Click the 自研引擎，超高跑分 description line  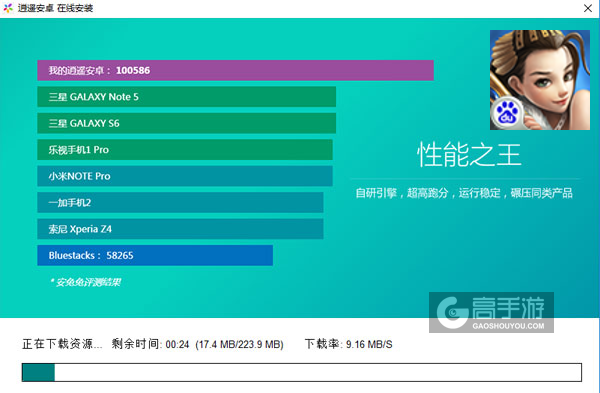tap(464, 193)
